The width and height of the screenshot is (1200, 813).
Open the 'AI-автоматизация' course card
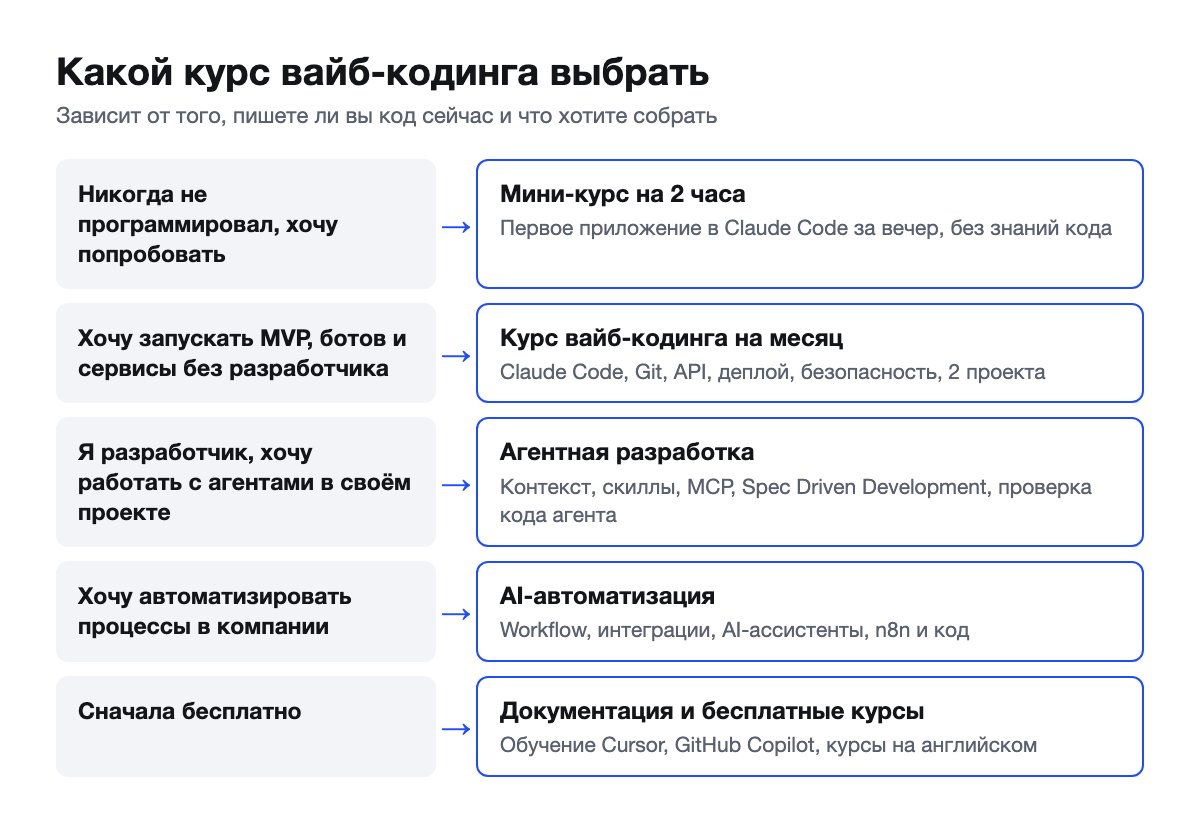click(810, 611)
